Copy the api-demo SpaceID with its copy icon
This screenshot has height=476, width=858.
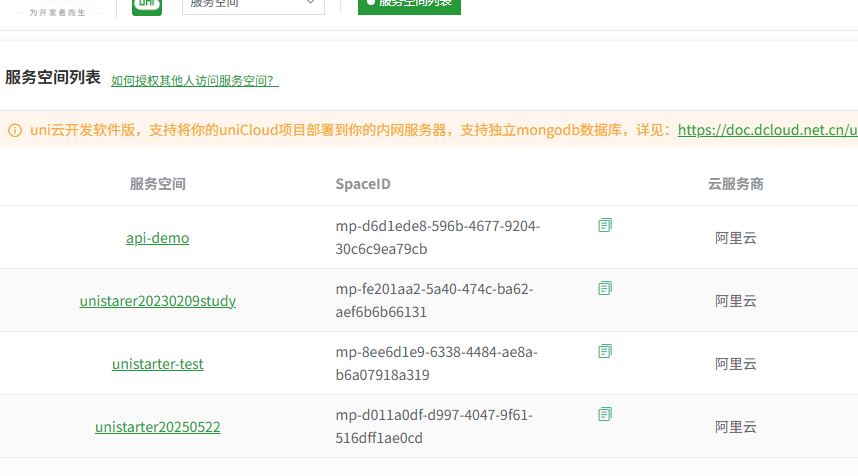(605, 225)
